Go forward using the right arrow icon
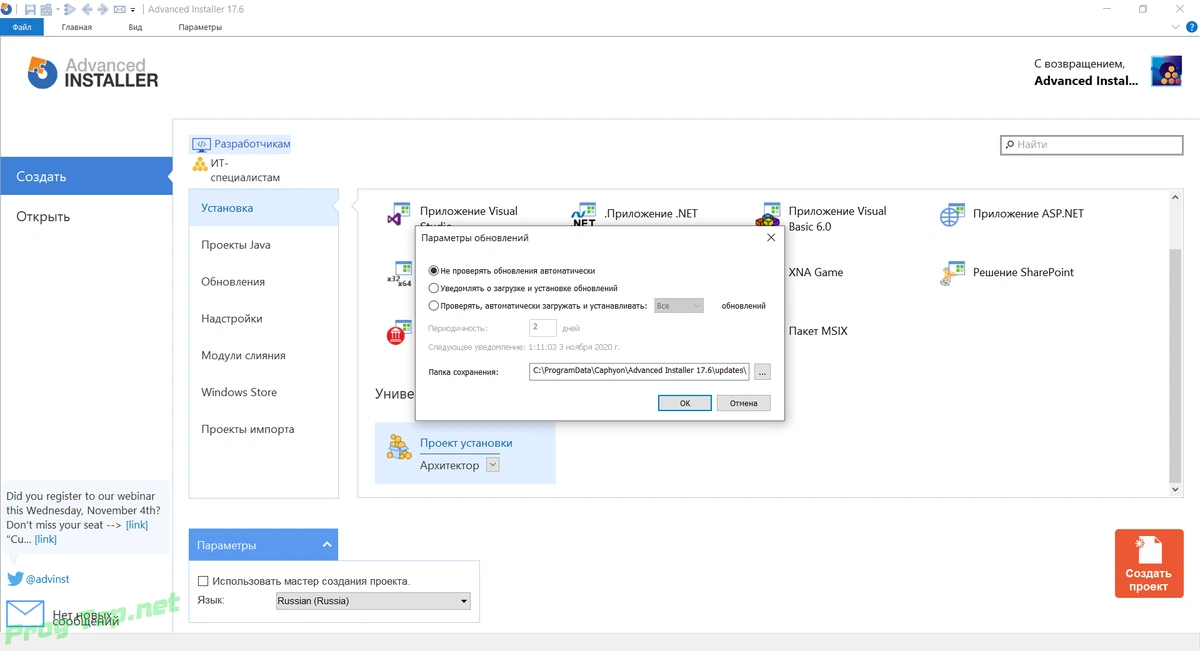 [x=103, y=9]
